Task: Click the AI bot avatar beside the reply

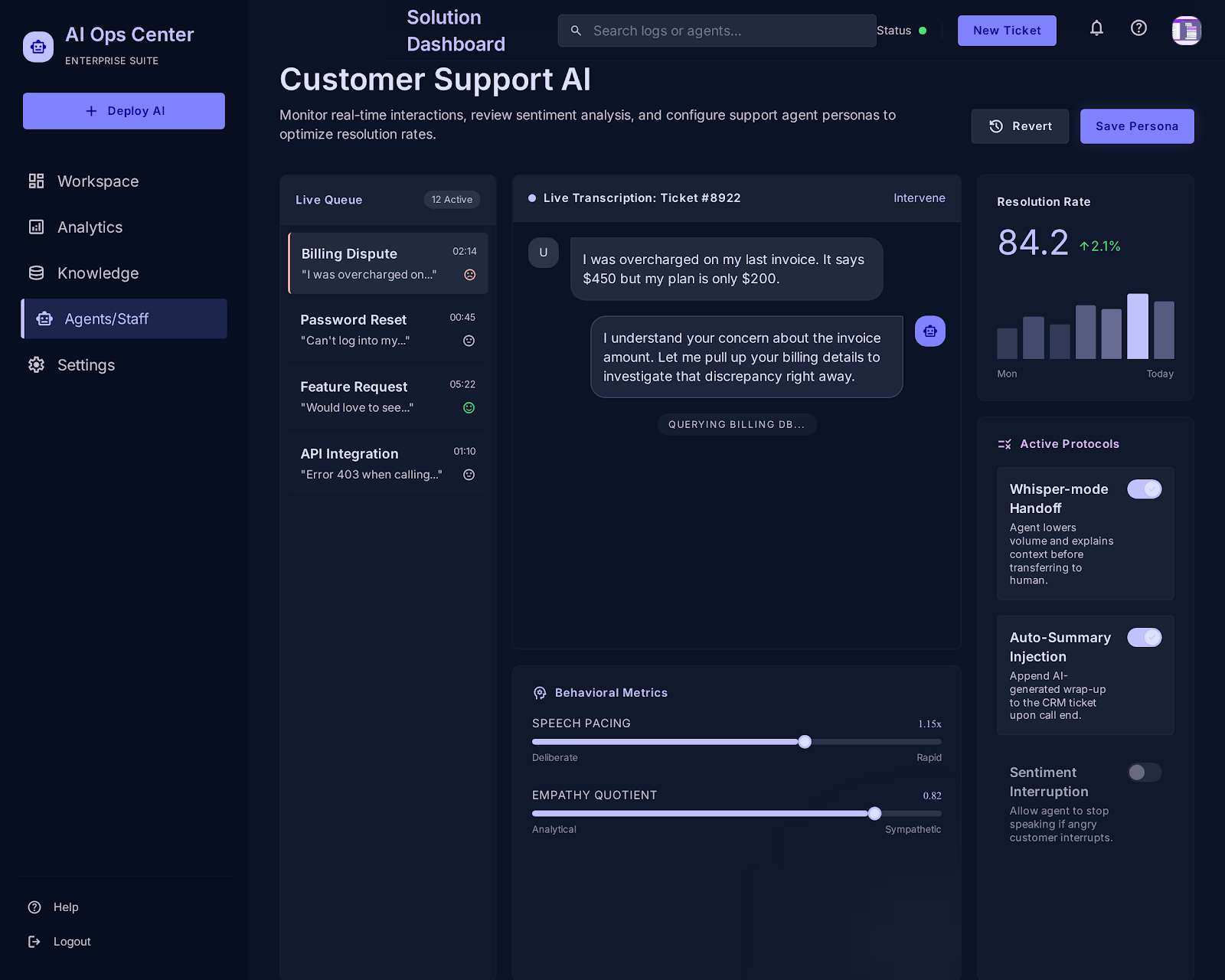Action: (930, 332)
